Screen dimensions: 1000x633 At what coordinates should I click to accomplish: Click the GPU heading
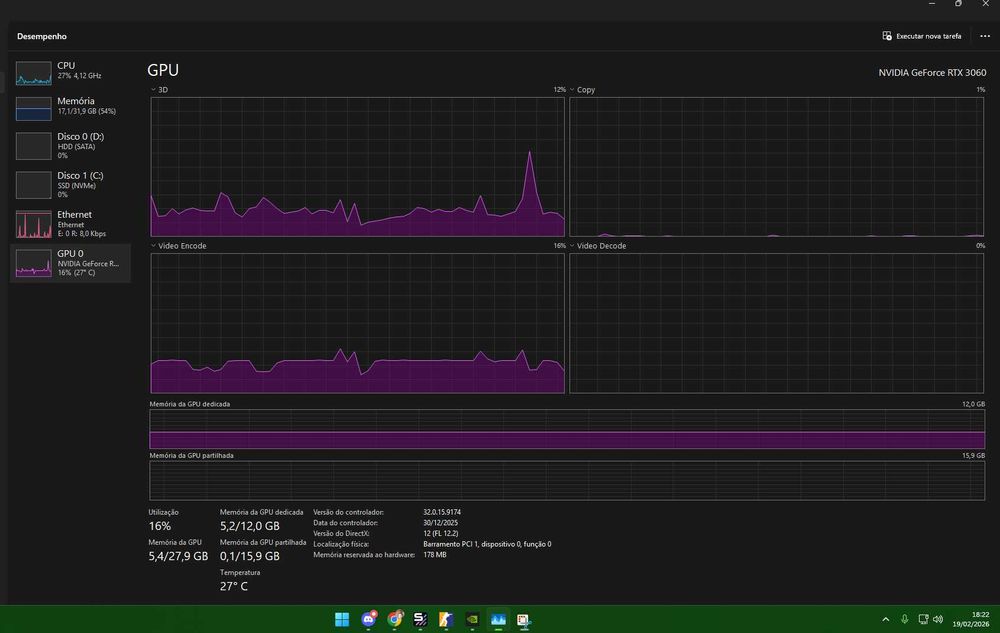(x=163, y=69)
